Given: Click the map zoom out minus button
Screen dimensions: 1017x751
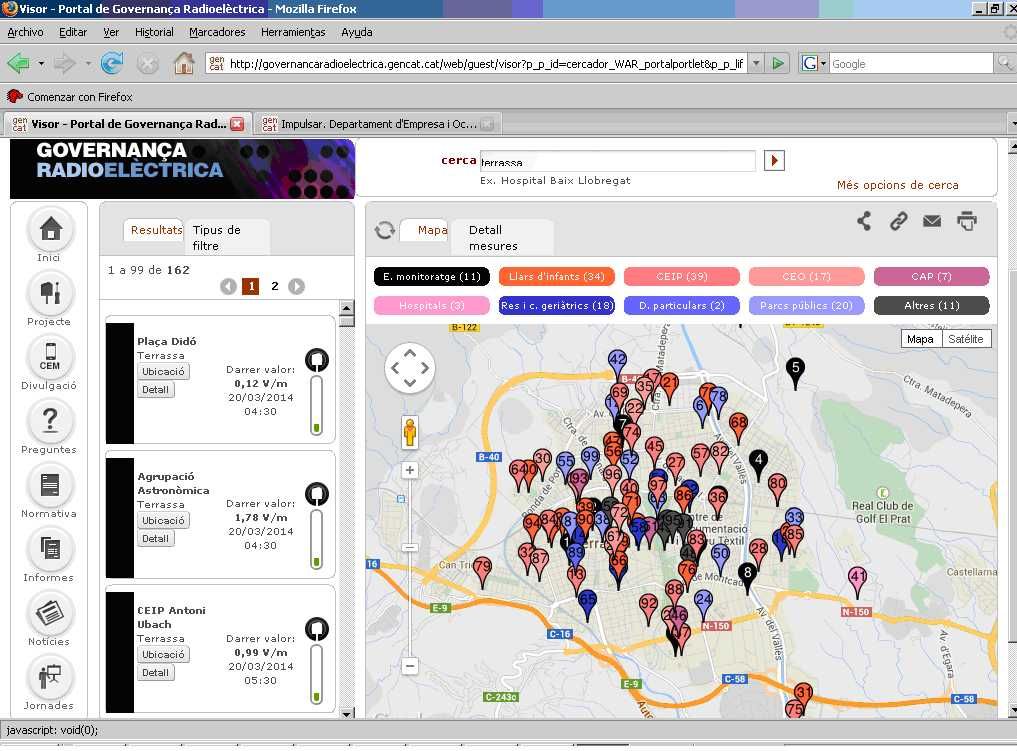Looking at the screenshot, I should click(410, 666).
